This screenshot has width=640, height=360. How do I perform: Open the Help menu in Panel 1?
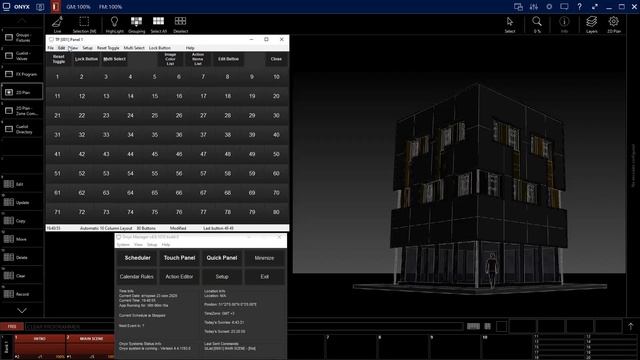(190, 48)
